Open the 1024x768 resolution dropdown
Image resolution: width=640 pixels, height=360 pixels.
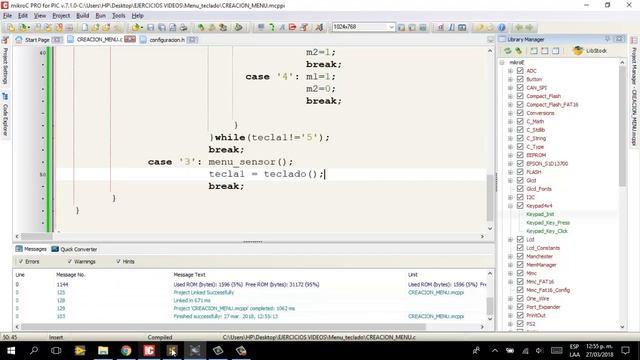(x=391, y=27)
